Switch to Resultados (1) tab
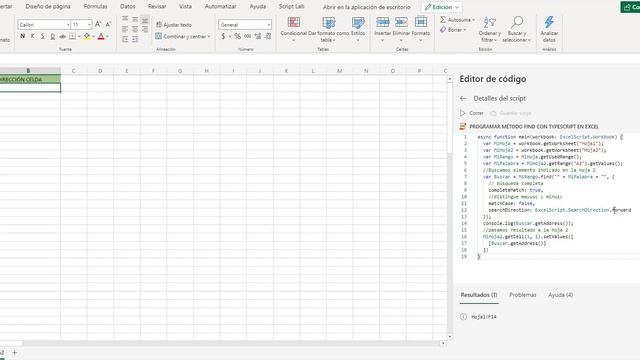The width and height of the screenshot is (640, 360). click(479, 295)
